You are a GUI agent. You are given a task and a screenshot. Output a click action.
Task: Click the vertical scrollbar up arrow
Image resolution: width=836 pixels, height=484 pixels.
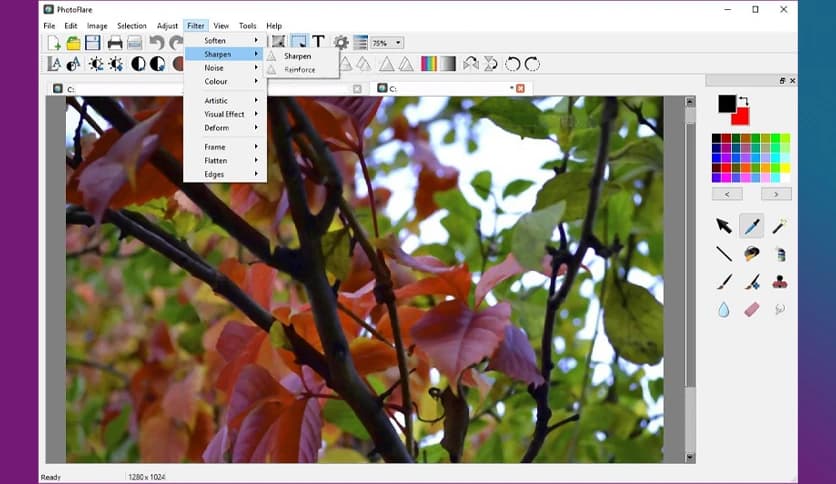[x=690, y=101]
